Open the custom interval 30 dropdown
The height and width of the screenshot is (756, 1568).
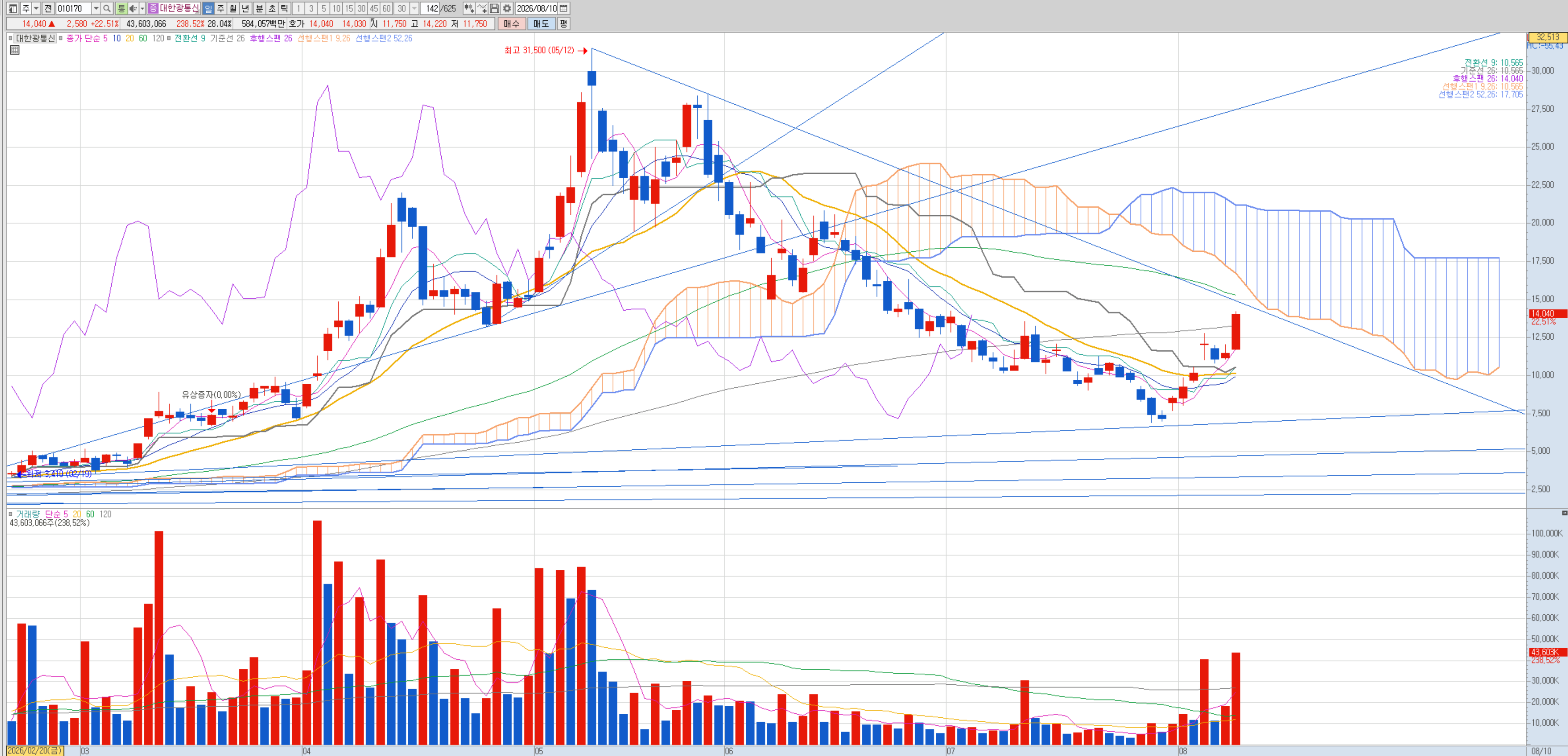414,8
